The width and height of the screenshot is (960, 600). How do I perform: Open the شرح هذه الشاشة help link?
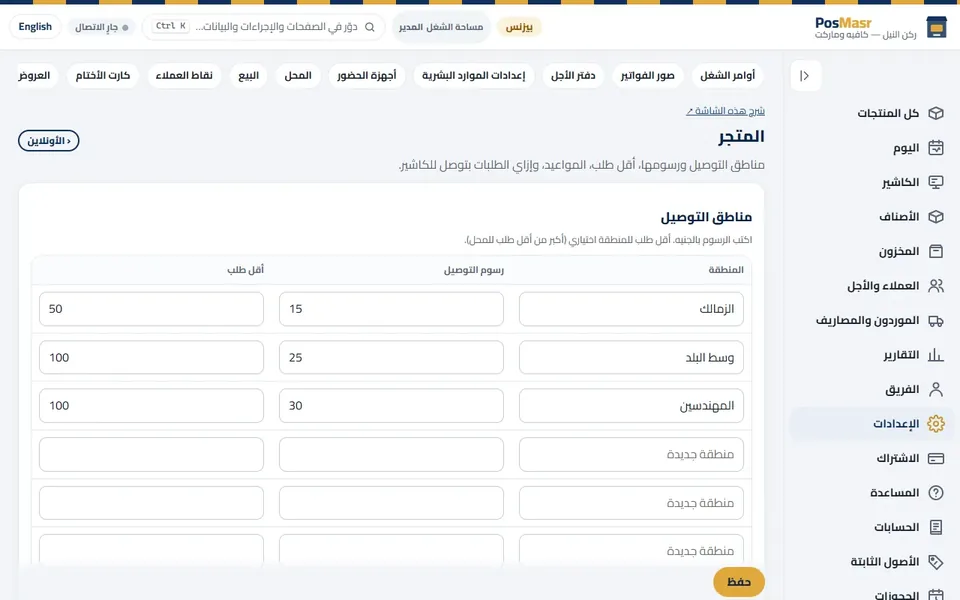tap(726, 111)
